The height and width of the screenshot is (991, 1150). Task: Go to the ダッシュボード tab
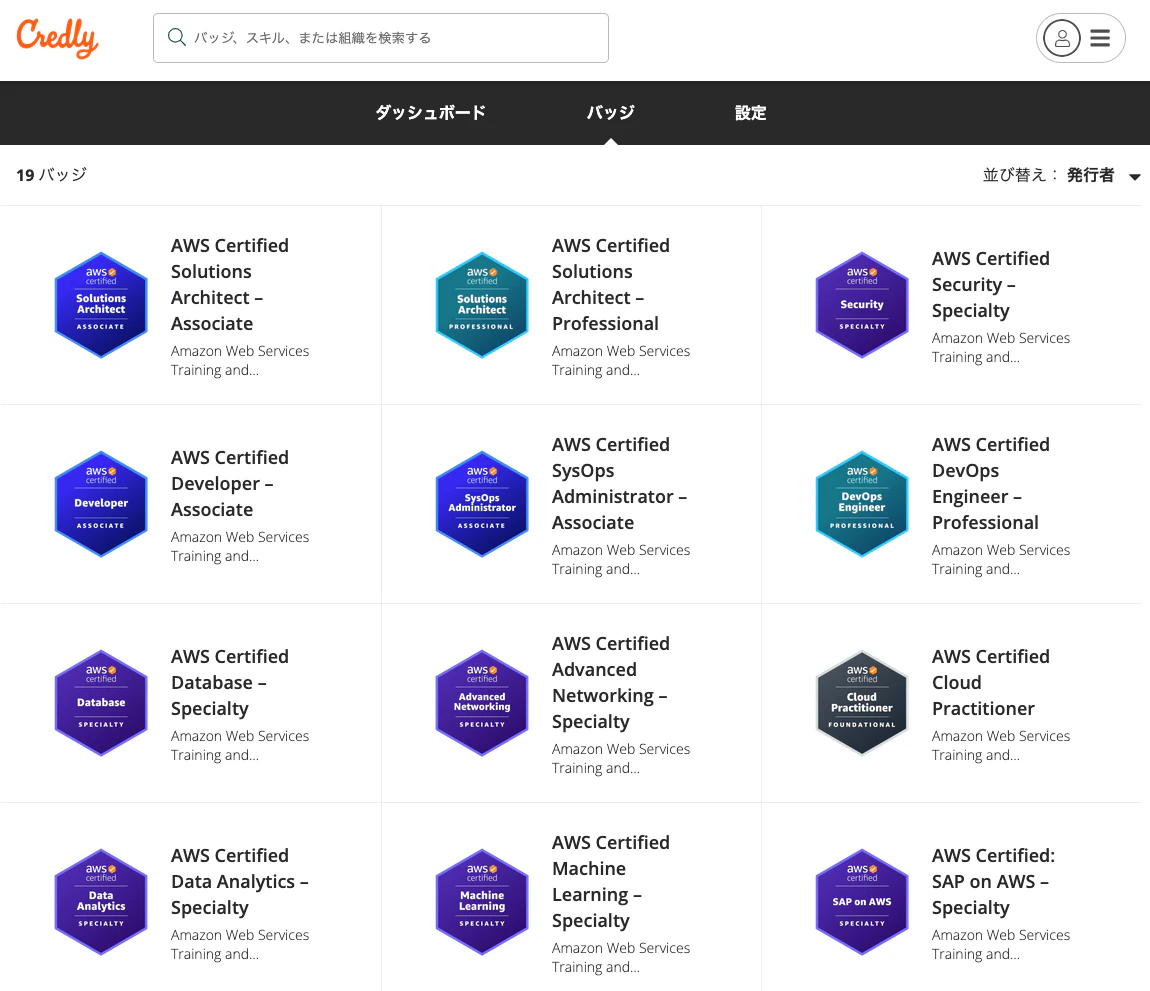(431, 112)
